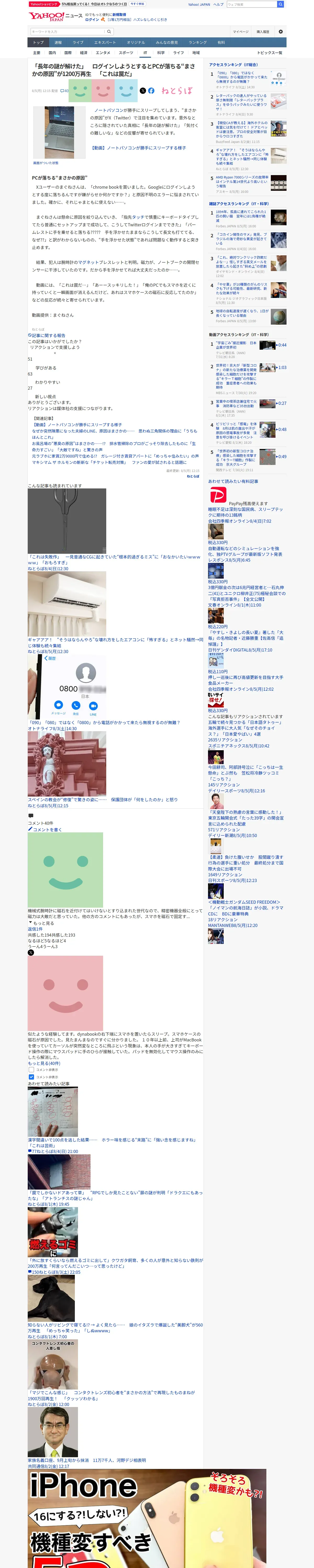Screen dimensions: 314x1568
Task: Share article via X icon near headline
Action: (143, 91)
